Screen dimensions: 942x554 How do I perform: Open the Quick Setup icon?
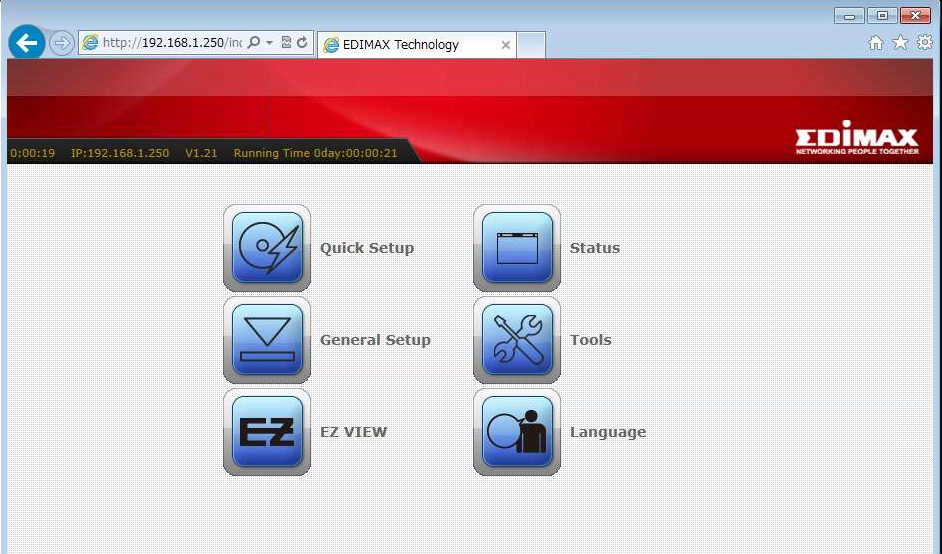point(267,248)
